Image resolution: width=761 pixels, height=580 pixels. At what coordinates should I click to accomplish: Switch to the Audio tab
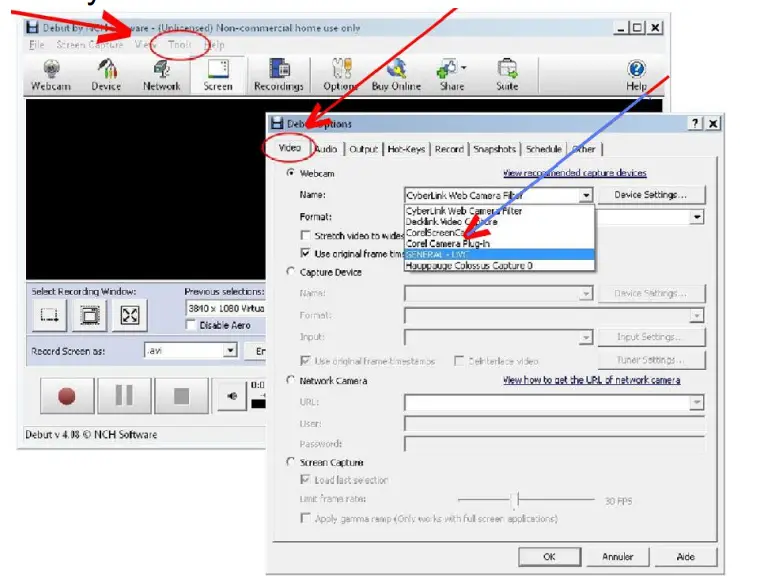(x=326, y=149)
